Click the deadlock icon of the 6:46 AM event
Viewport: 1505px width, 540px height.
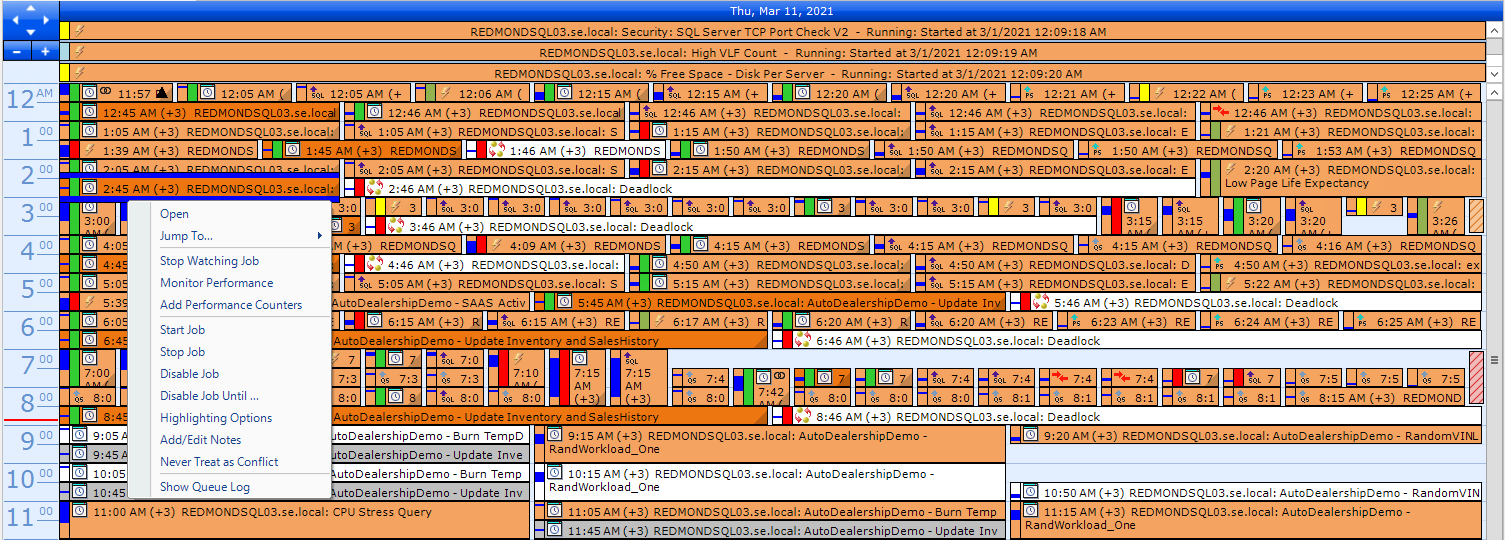tap(803, 340)
